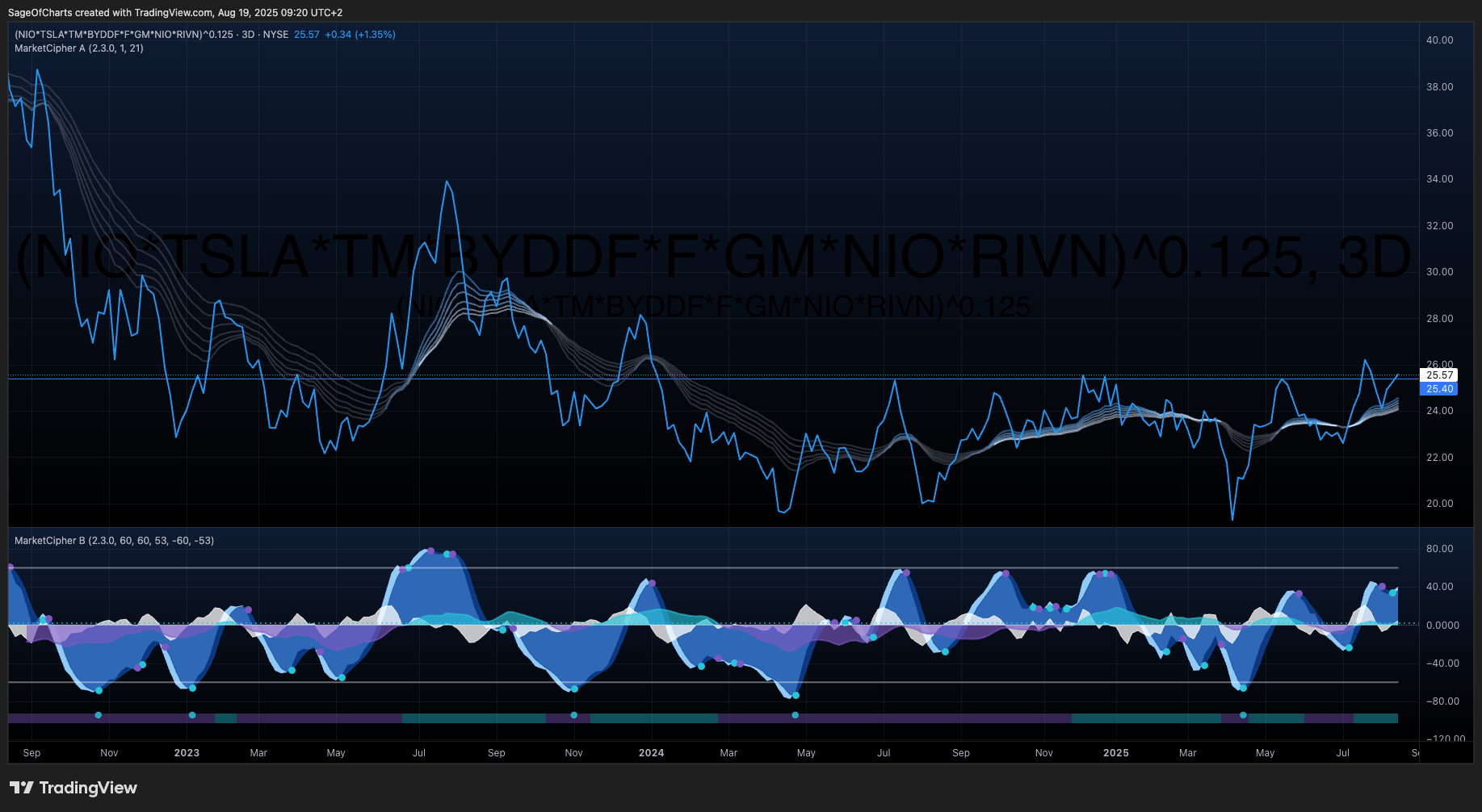Click the 2023 year label on time axis
1482x812 pixels.
(x=187, y=753)
